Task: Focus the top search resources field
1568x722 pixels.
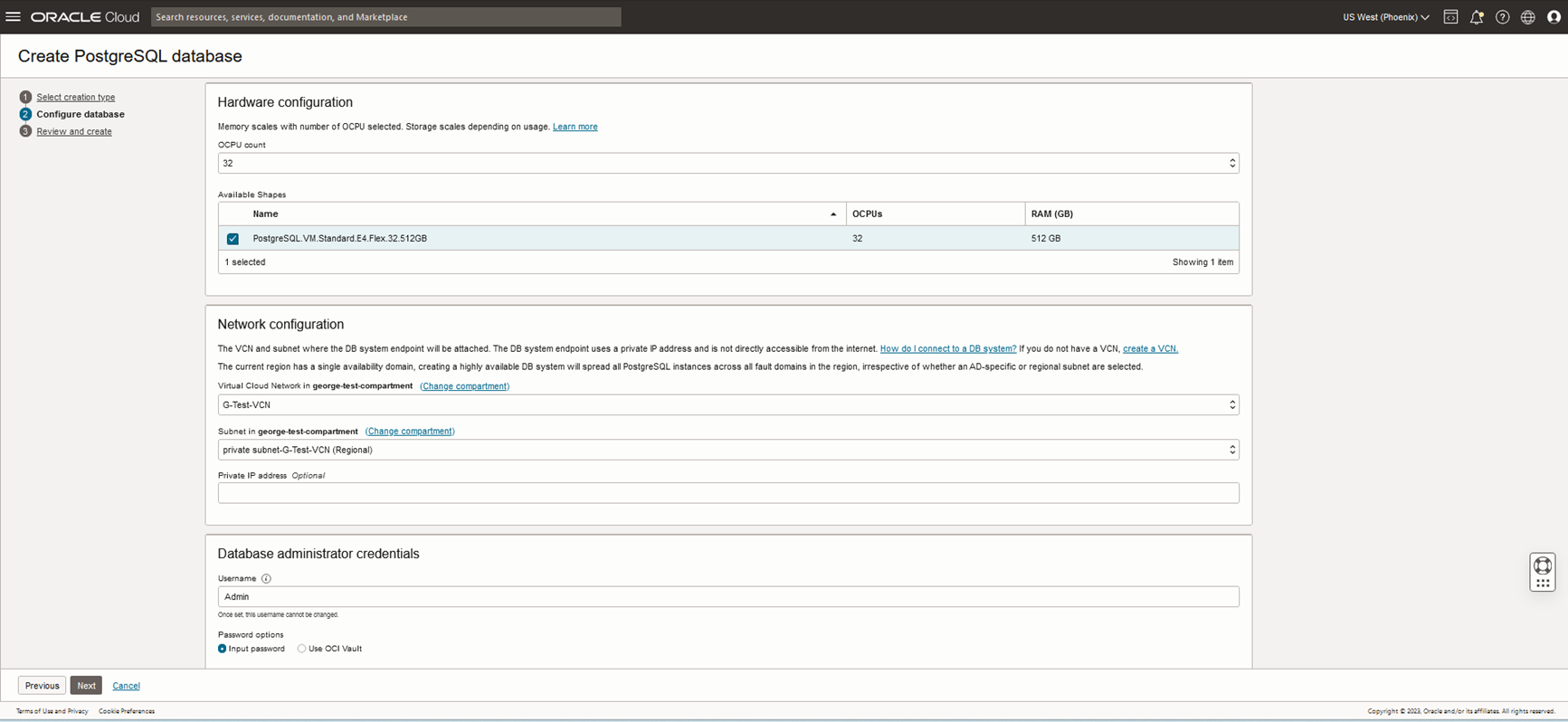Action: click(x=386, y=17)
